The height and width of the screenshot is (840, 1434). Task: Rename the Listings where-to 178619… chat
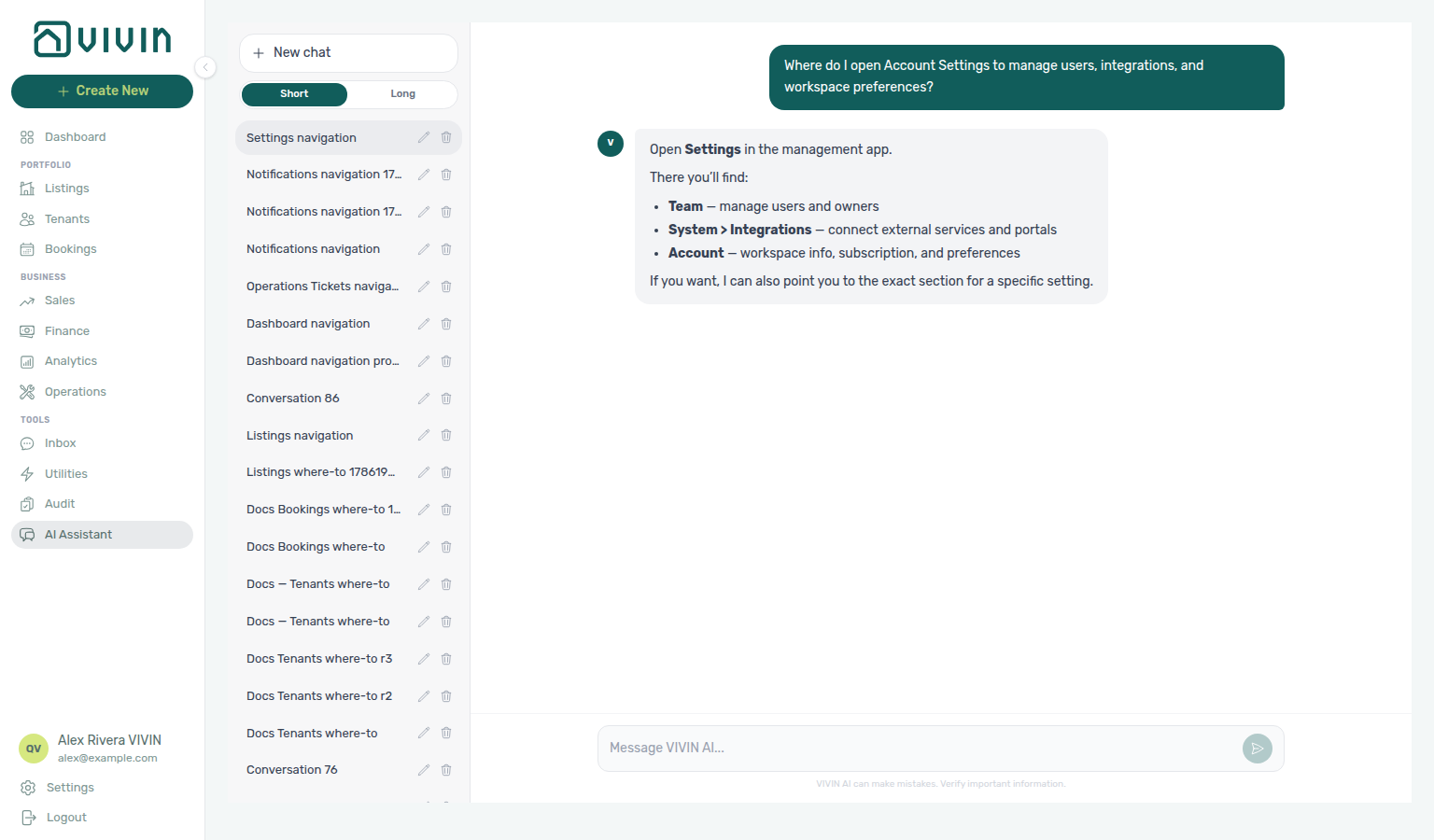(424, 472)
